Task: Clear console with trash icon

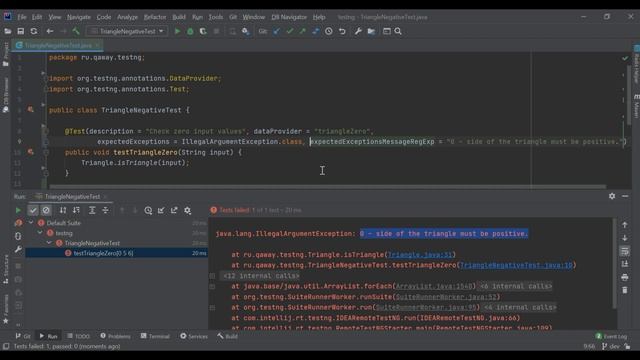Action: point(624,290)
